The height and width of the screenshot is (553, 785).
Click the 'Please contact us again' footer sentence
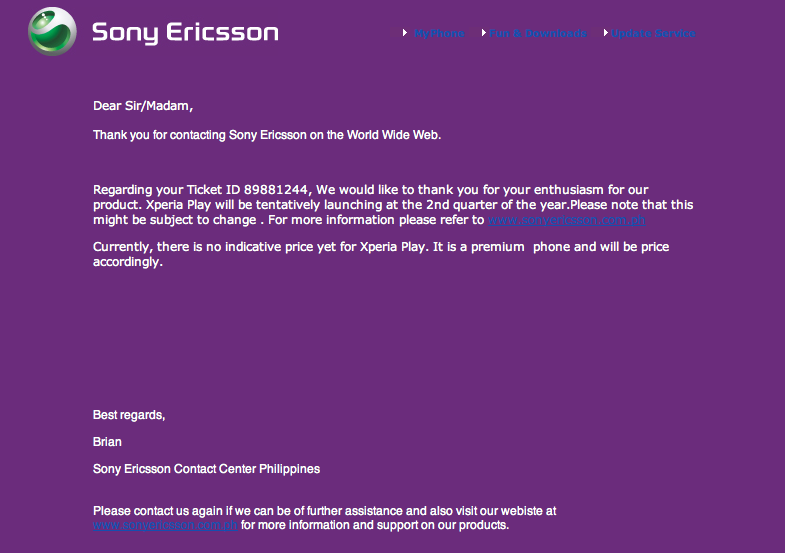coord(324,511)
